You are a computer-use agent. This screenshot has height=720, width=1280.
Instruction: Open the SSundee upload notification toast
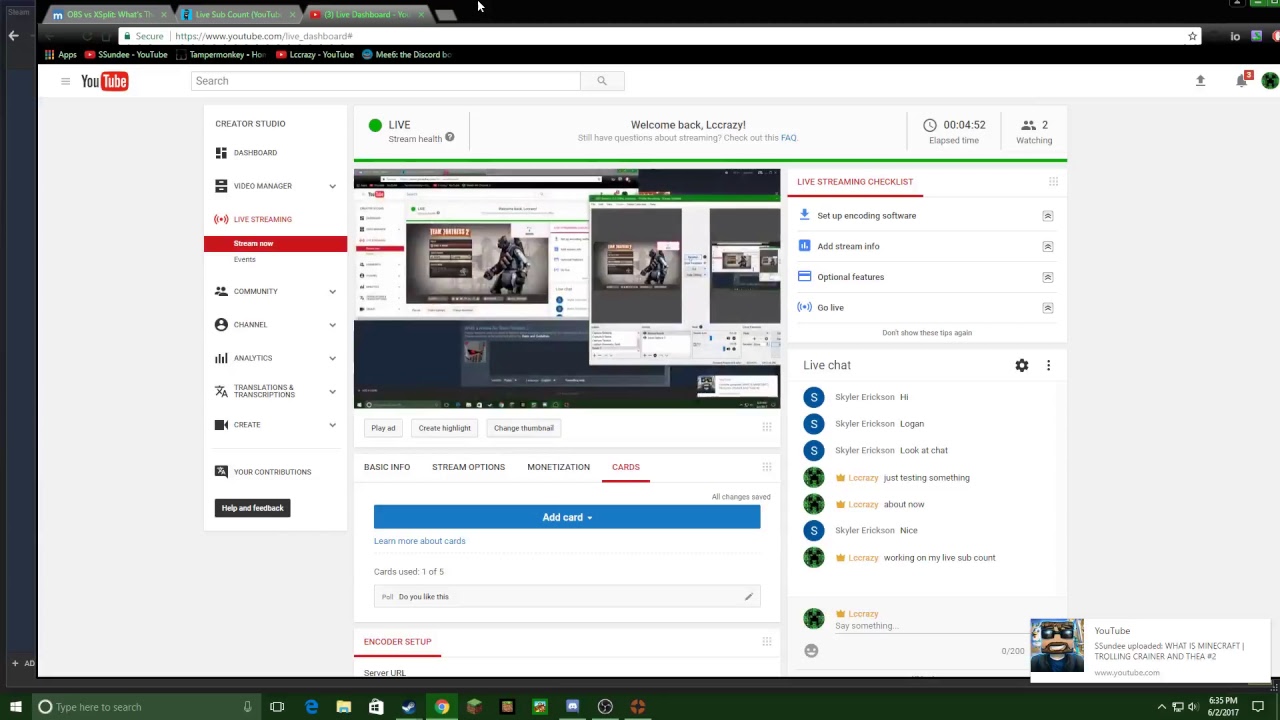coord(1150,649)
